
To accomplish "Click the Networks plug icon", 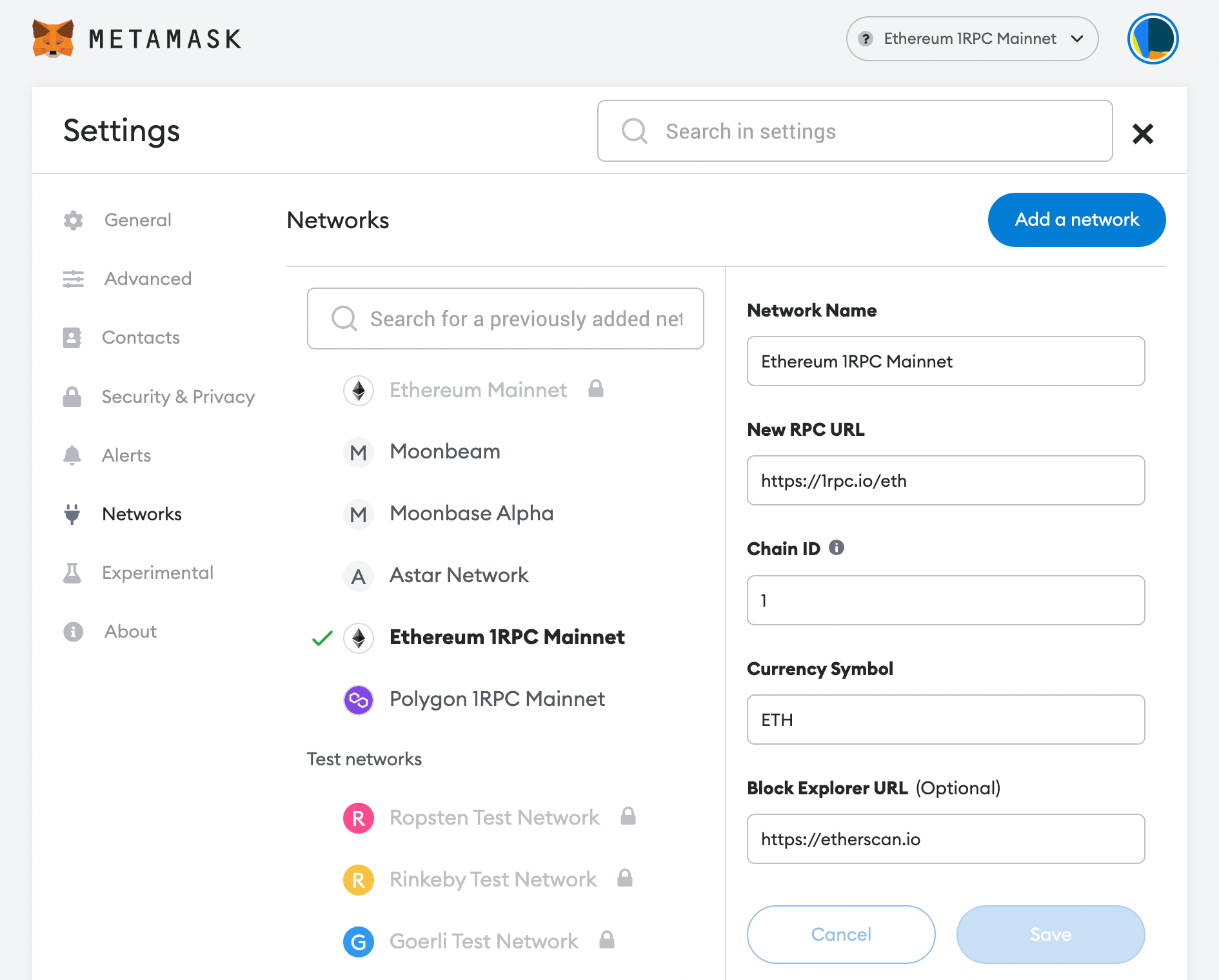I will tap(72, 514).
